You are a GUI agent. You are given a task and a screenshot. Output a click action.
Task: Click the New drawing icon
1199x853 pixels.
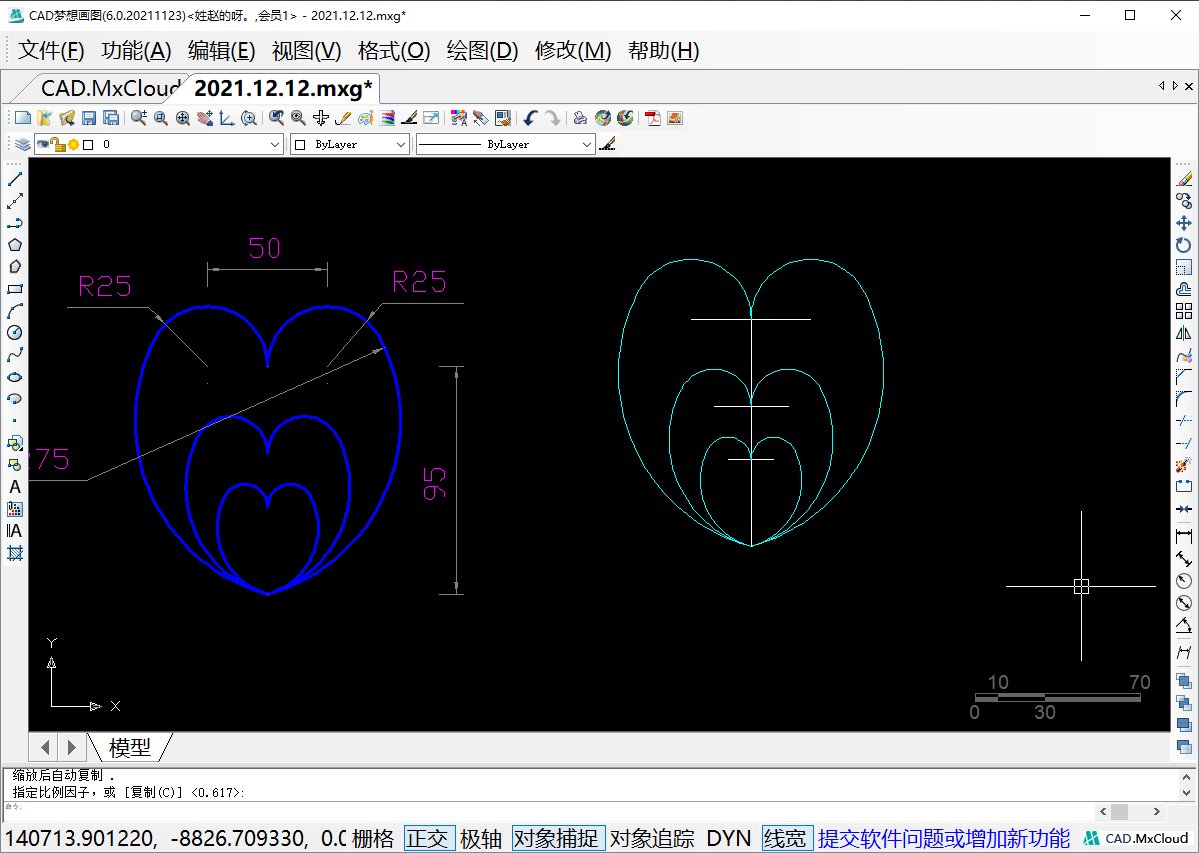(23, 118)
